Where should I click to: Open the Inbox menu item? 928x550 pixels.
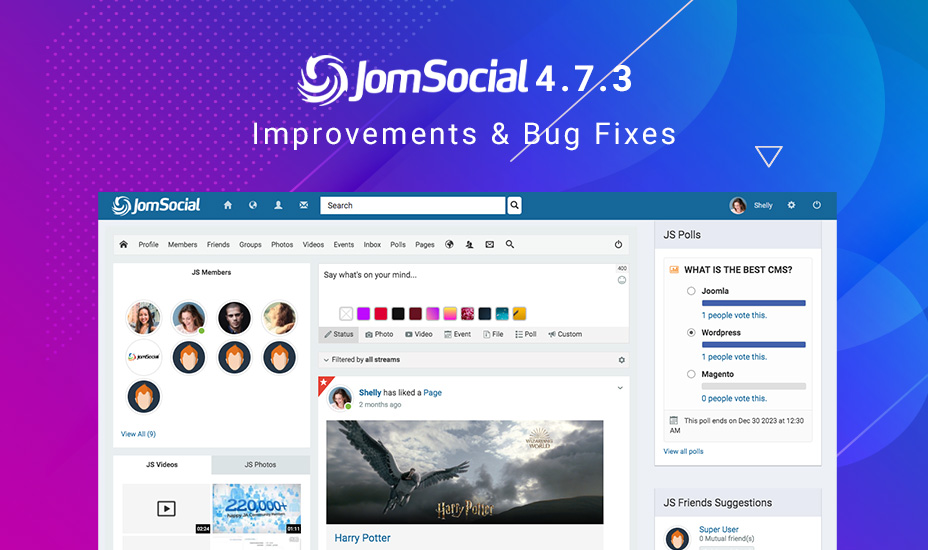pos(372,245)
